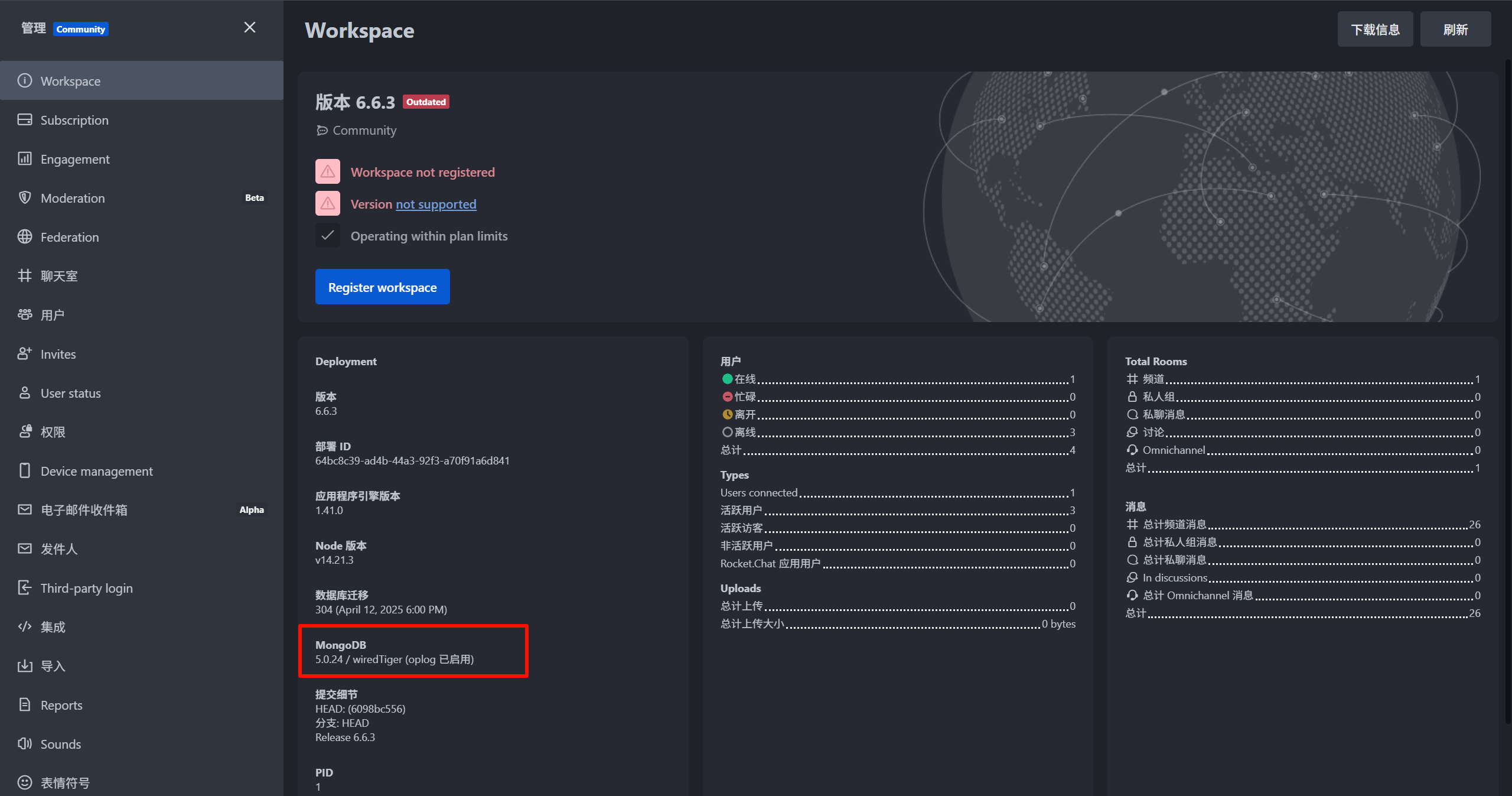Open Moderation Beta section
This screenshot has width=1512, height=796.
(x=142, y=197)
